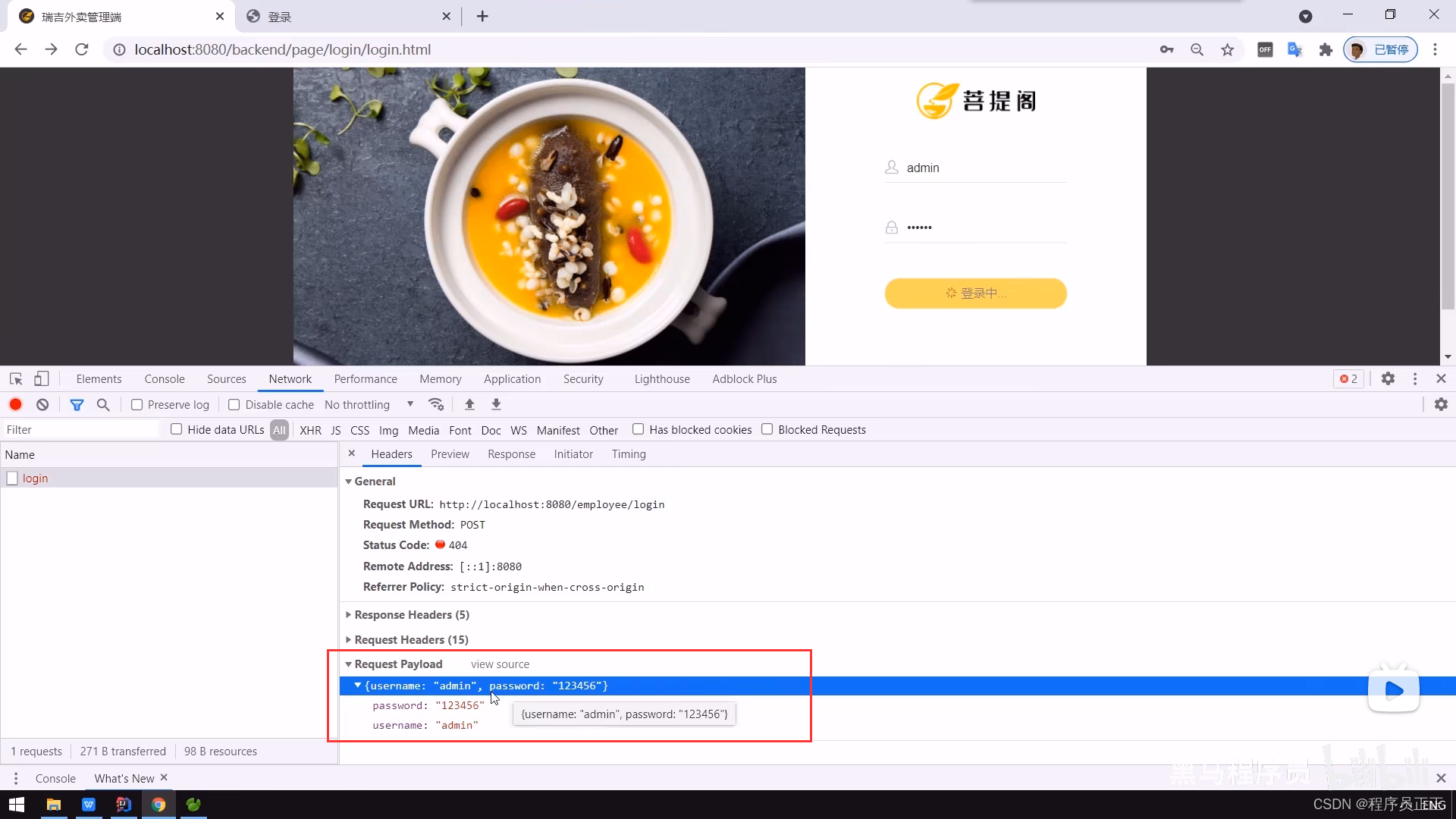
Task: Toggle the Preserve log checkbox
Action: (137, 404)
